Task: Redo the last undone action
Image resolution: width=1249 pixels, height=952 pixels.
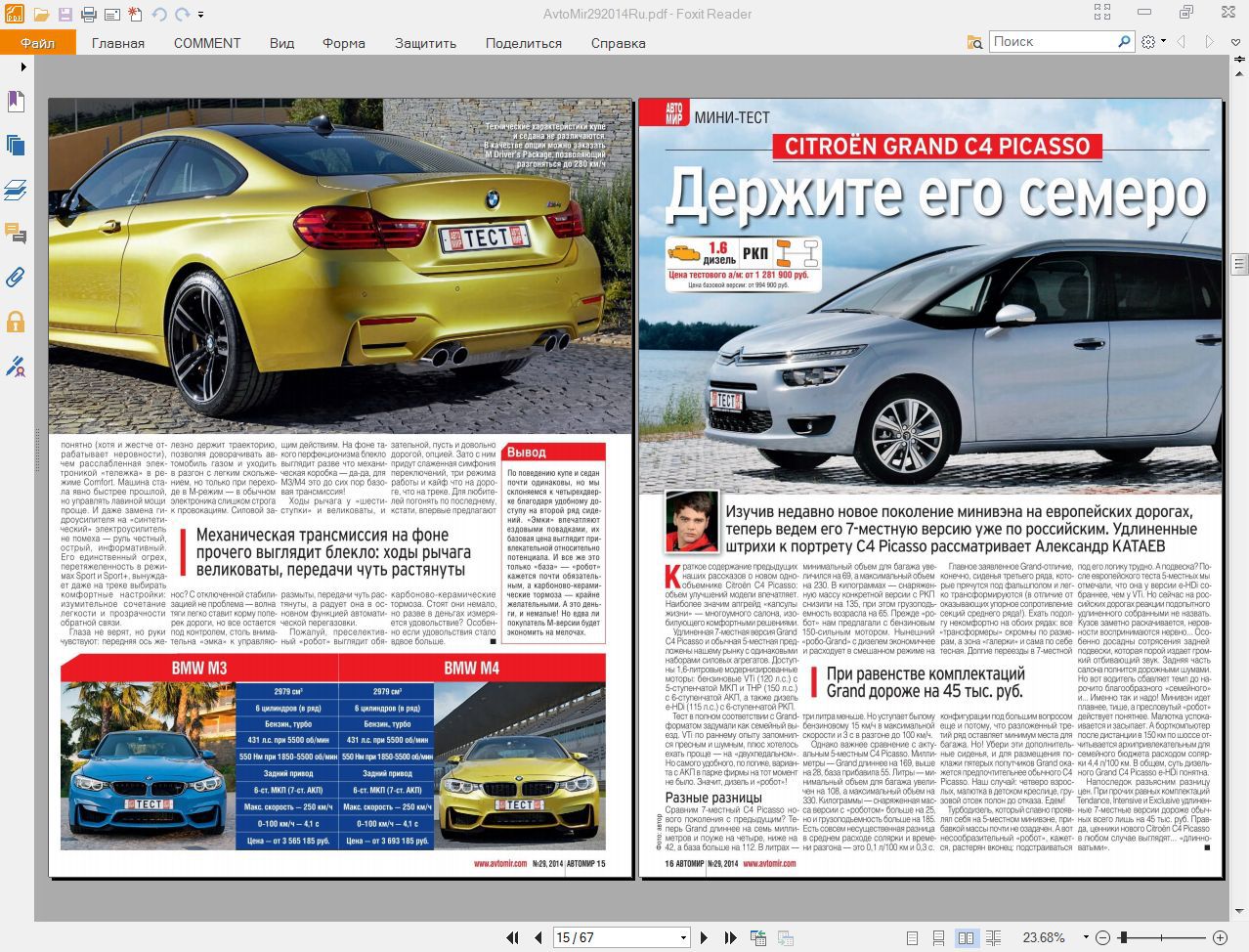Action: coord(182,15)
